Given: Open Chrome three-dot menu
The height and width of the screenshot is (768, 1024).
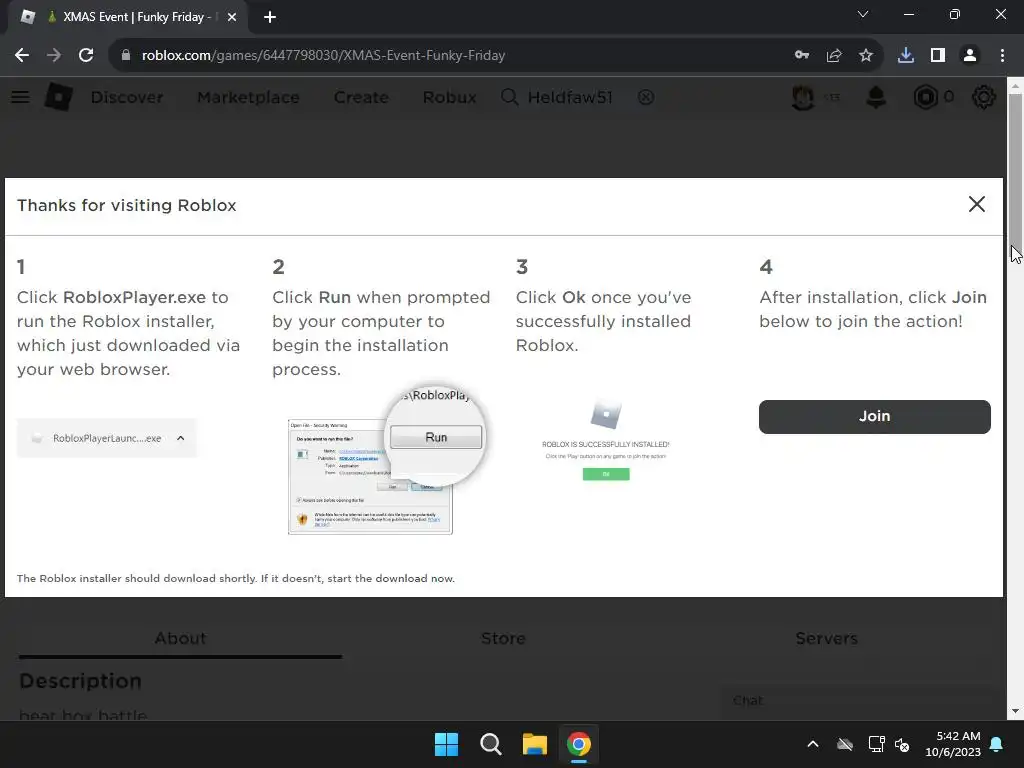Looking at the screenshot, I should click(x=1002, y=56).
